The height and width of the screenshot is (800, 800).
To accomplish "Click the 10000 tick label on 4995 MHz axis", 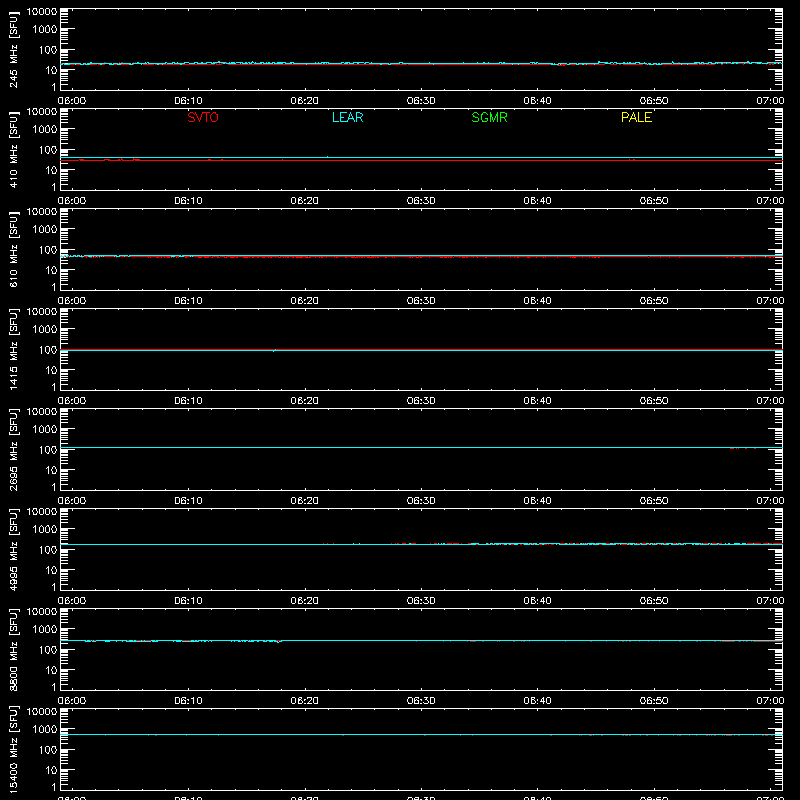I will coord(42,512).
